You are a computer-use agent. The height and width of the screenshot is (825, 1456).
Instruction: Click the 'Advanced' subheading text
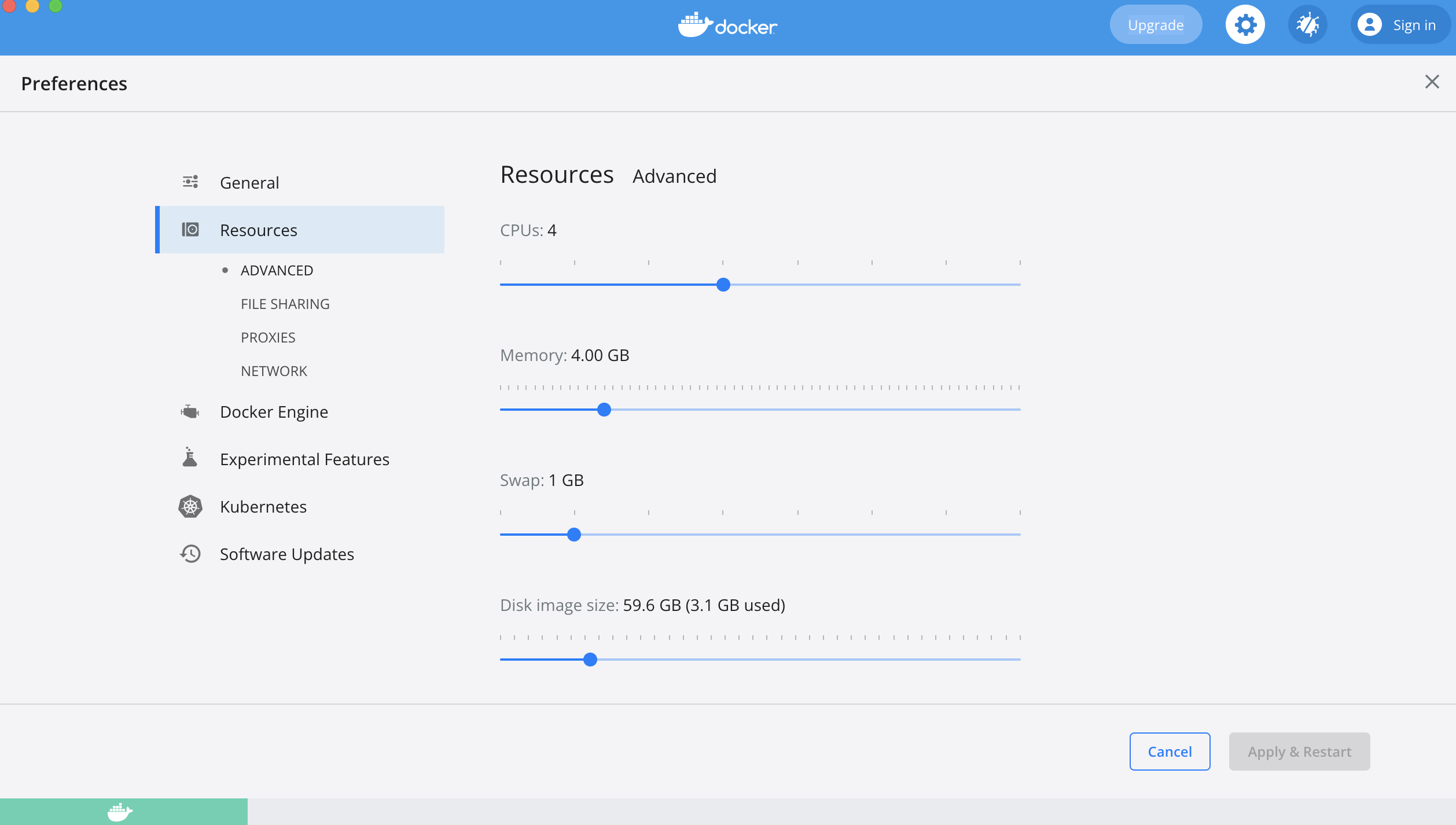[675, 176]
